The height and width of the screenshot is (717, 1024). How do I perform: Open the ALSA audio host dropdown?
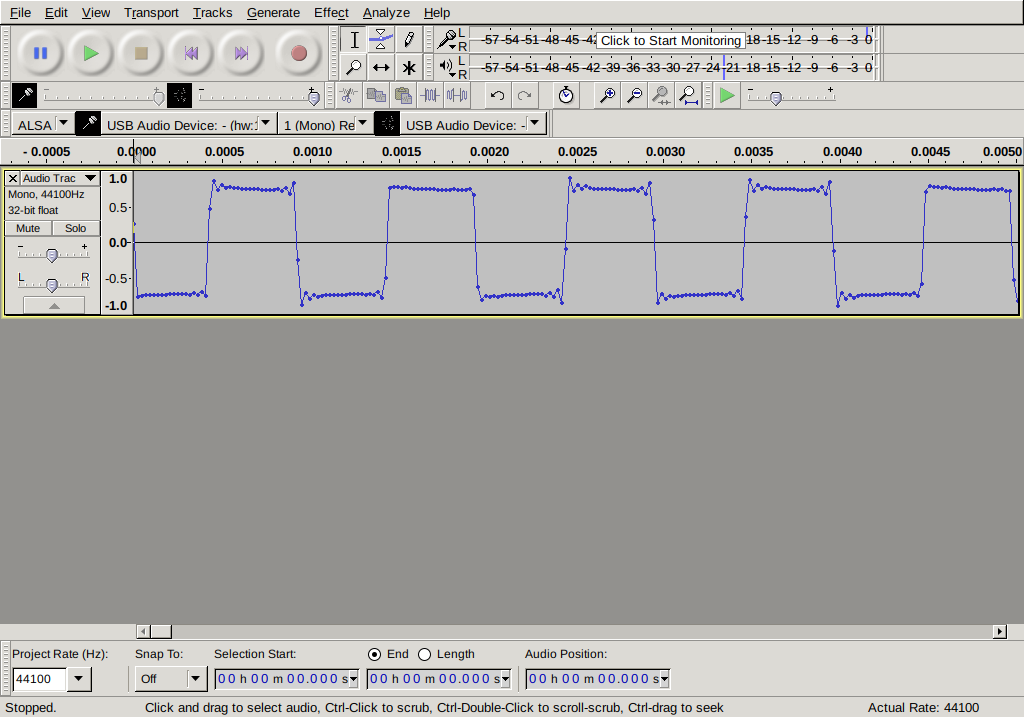tap(64, 124)
